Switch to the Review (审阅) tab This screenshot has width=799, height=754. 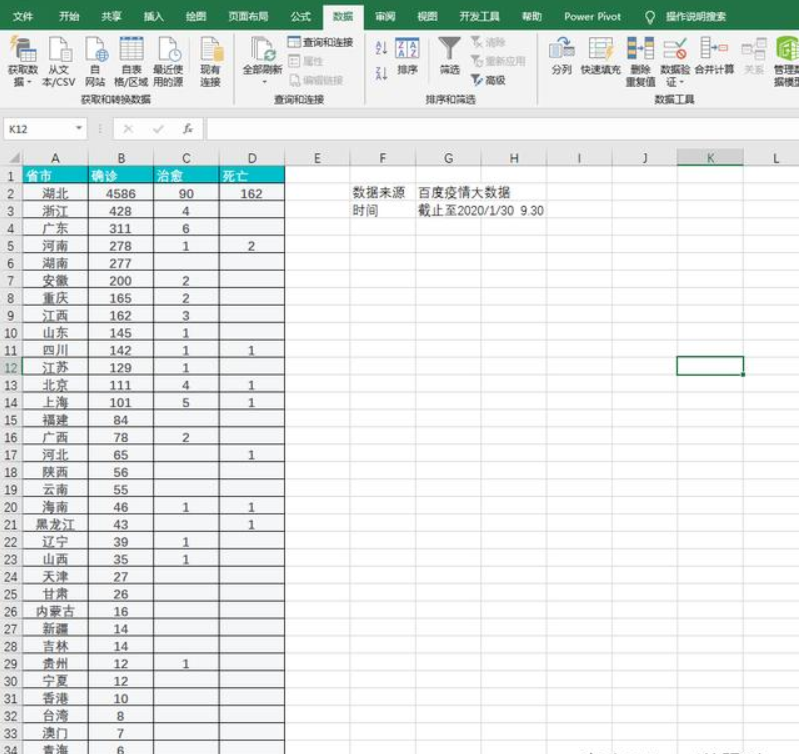(385, 17)
